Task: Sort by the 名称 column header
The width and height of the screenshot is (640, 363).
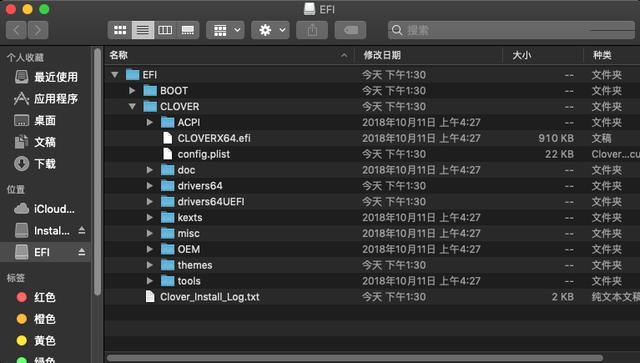Action: 229,56
